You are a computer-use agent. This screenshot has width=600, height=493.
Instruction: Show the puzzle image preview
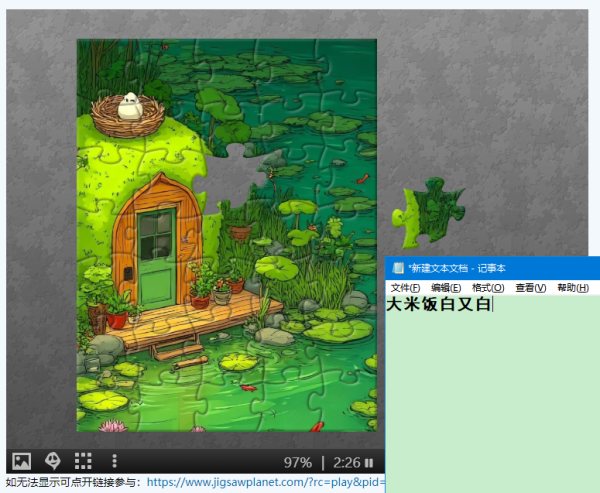coord(21,461)
